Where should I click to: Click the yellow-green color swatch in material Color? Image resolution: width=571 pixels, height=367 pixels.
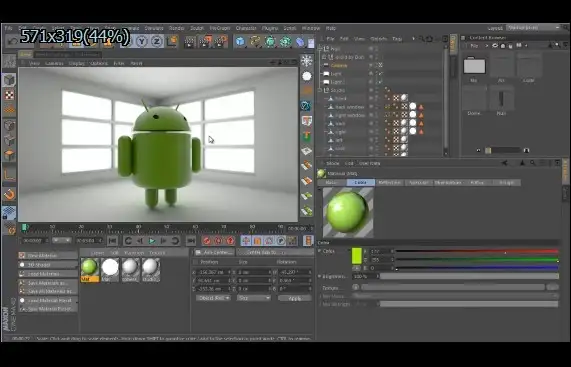tap(357, 256)
